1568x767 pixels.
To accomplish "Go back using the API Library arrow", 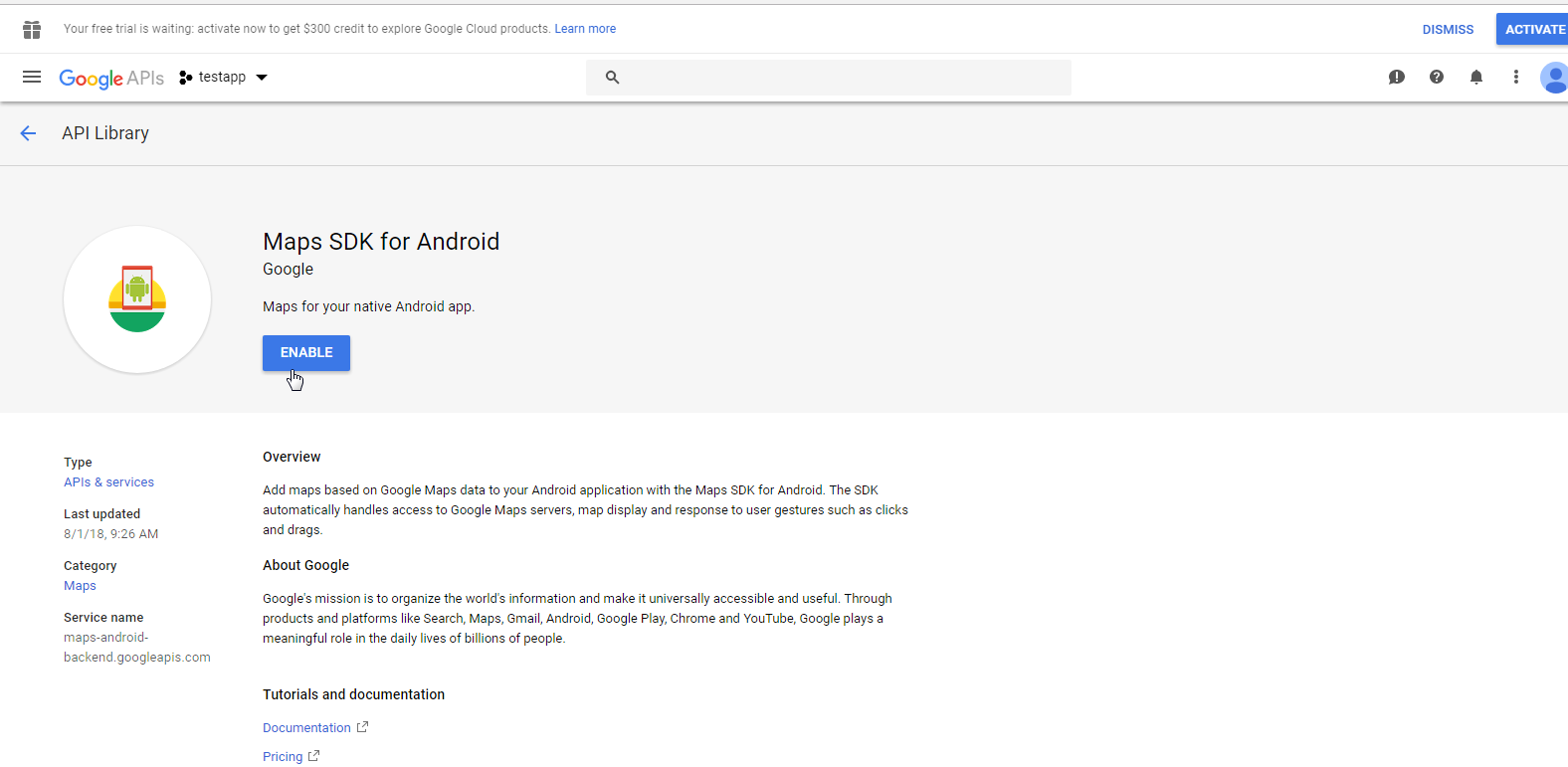I will (x=28, y=133).
